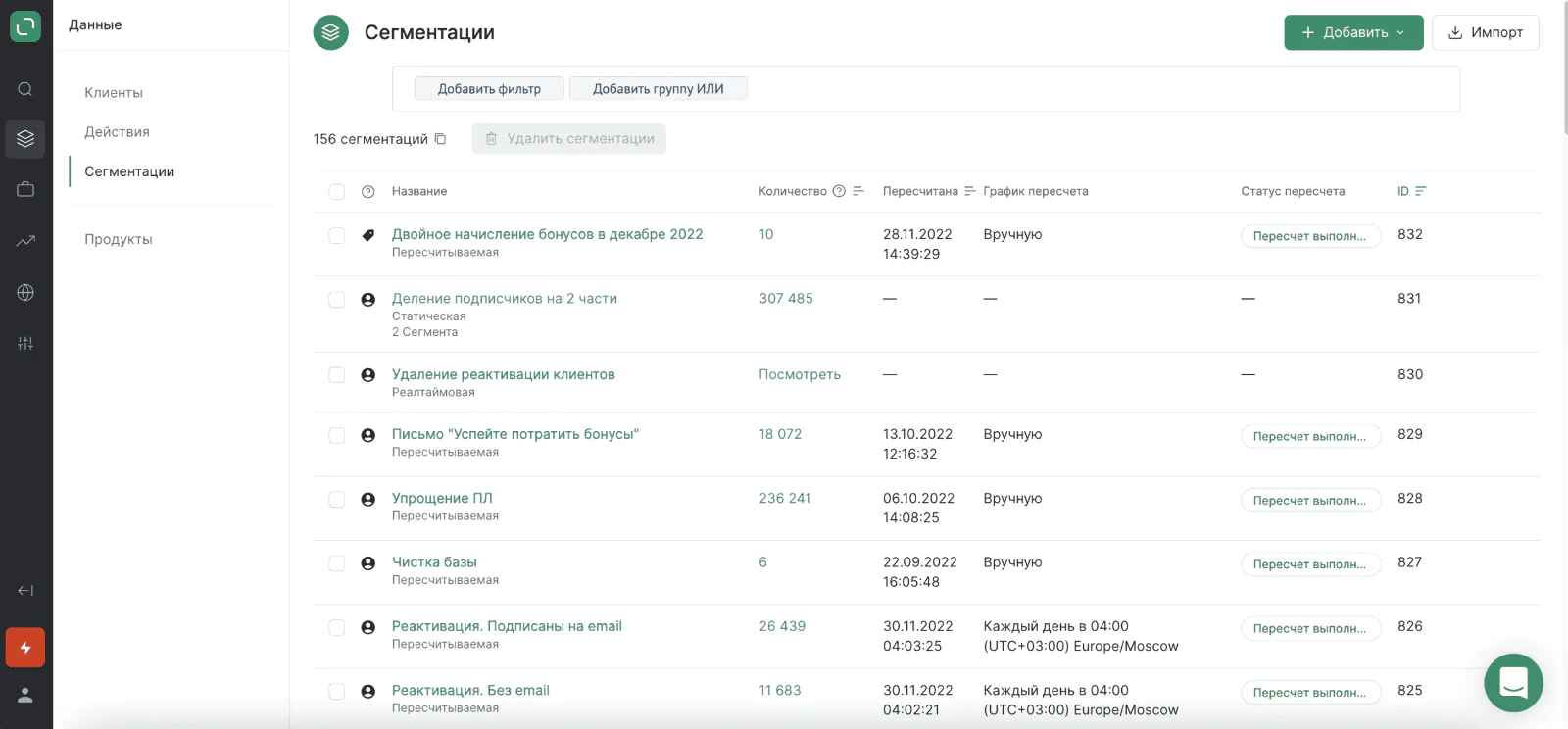Collapse sidebar with the arrow icon
Viewport: 1568px width, 729px height.
(x=25, y=590)
